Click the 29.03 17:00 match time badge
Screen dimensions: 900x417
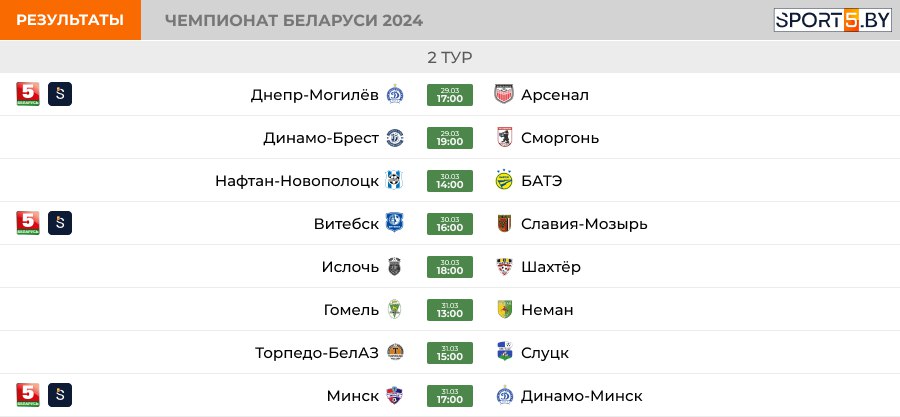(x=450, y=95)
